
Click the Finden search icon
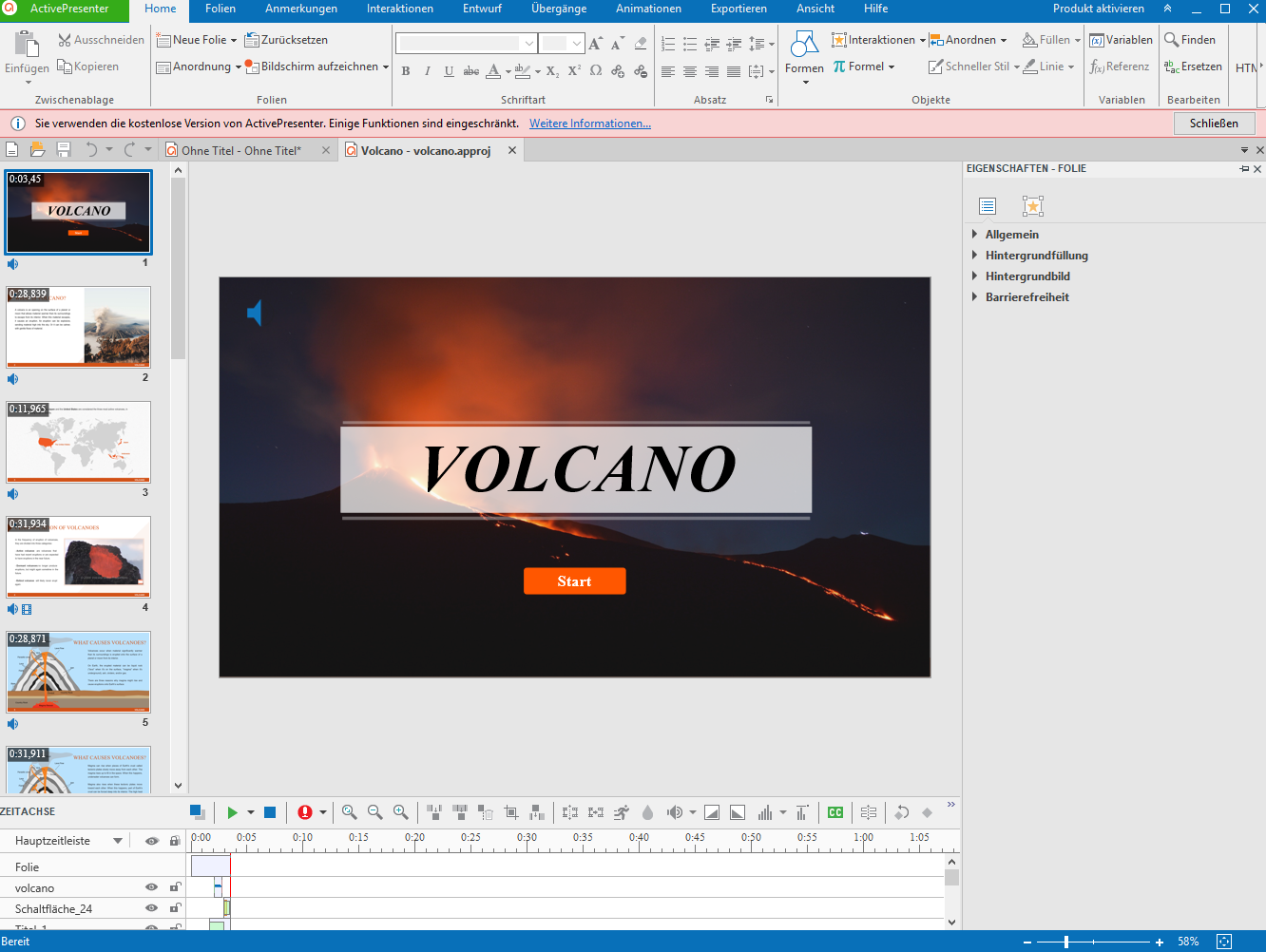pos(1172,40)
